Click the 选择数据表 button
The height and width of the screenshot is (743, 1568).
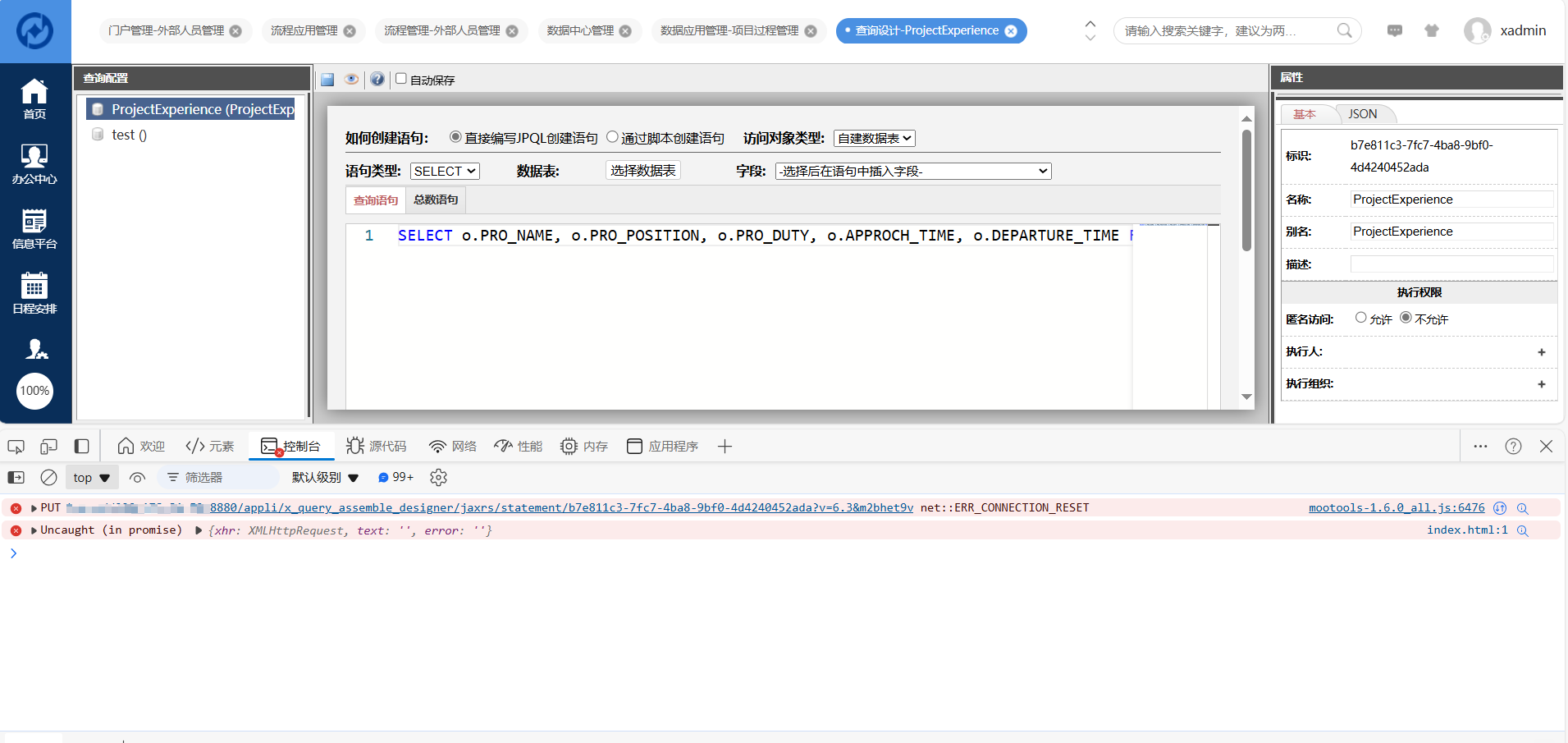[x=643, y=170]
